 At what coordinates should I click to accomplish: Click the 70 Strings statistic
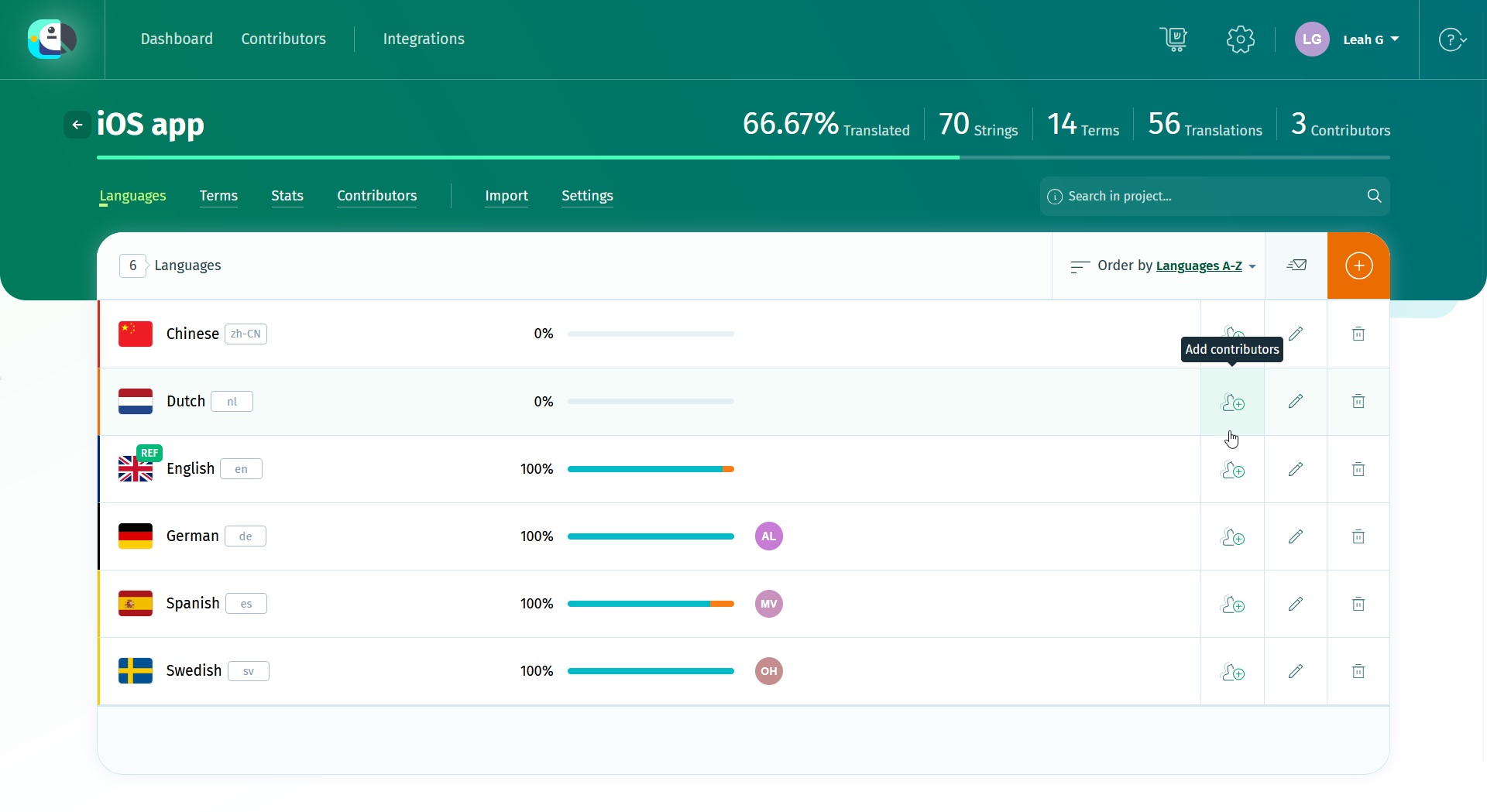[x=978, y=124]
